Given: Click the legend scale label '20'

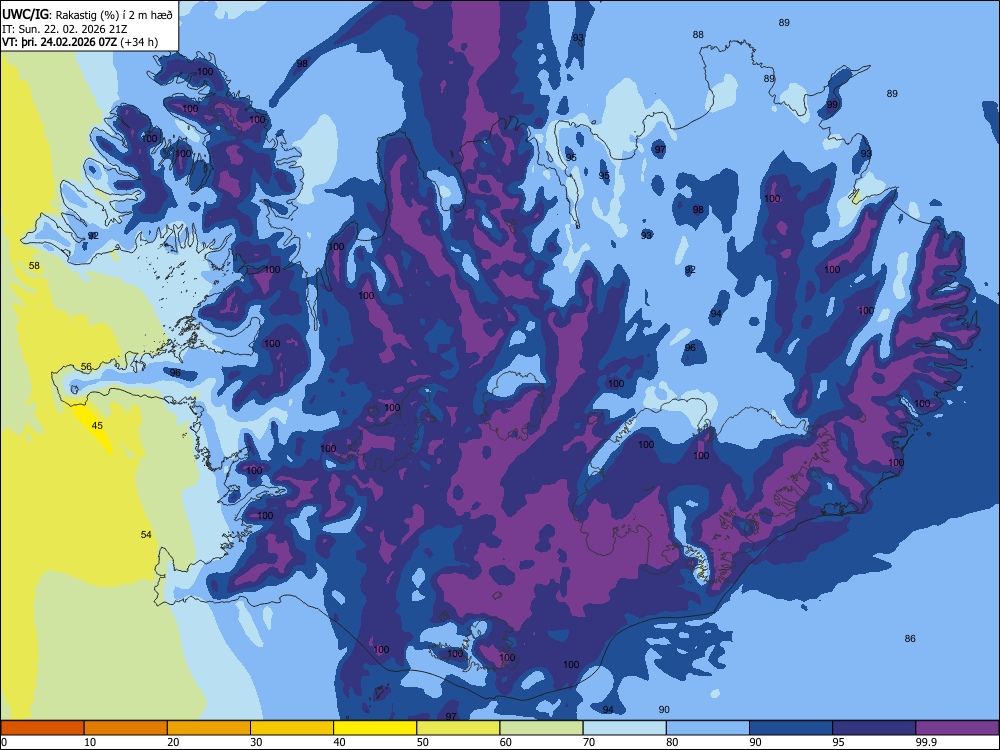Looking at the screenshot, I should point(173,742).
